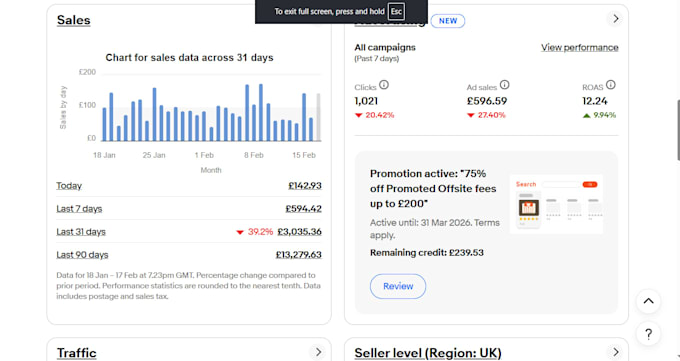The width and height of the screenshot is (680, 361).
Task: Click the 1,021 clicks value
Action: (x=366, y=101)
